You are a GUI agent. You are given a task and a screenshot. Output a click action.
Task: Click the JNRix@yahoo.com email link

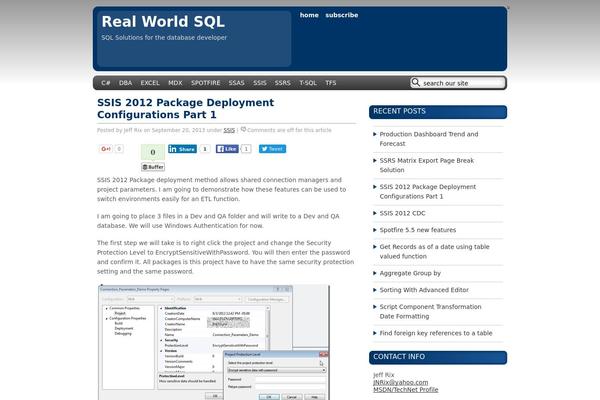pyautogui.click(x=401, y=382)
